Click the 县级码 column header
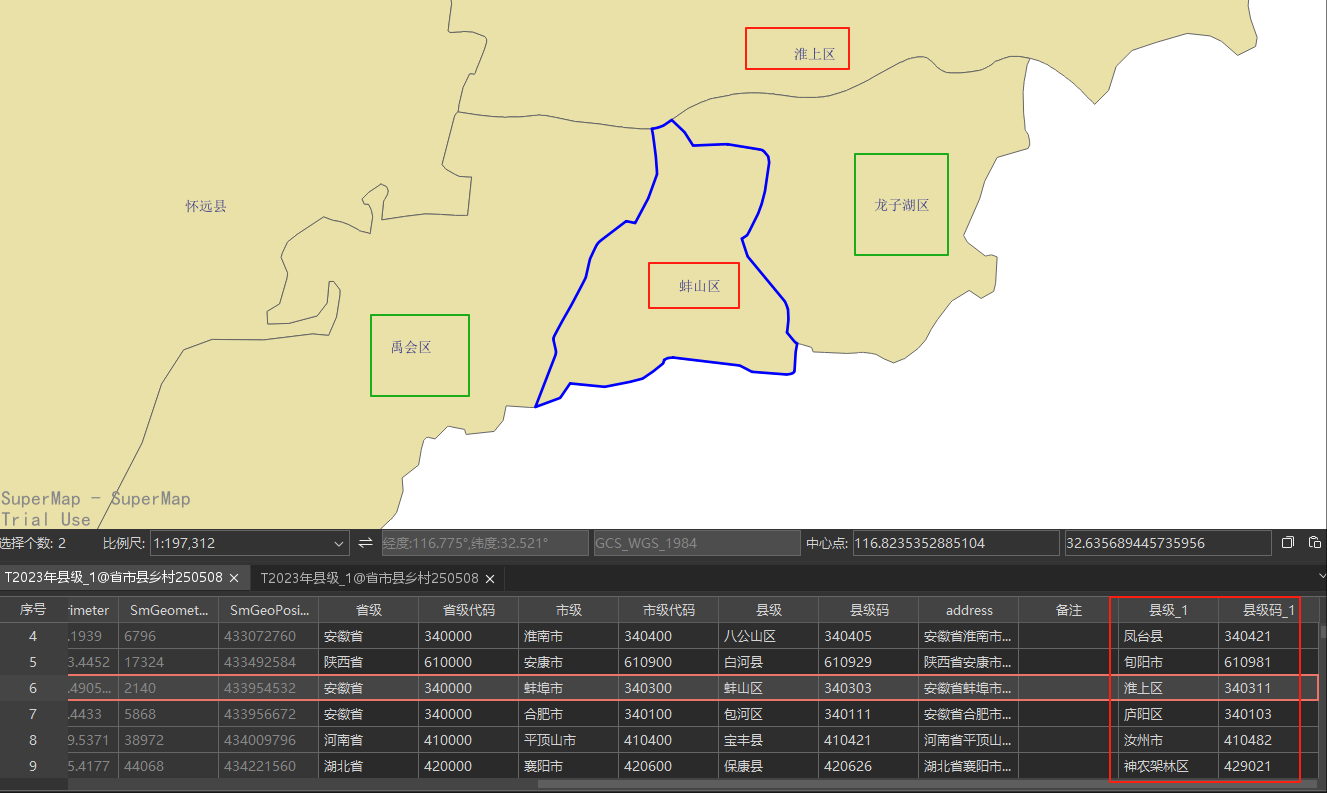 pyautogui.click(x=868, y=610)
